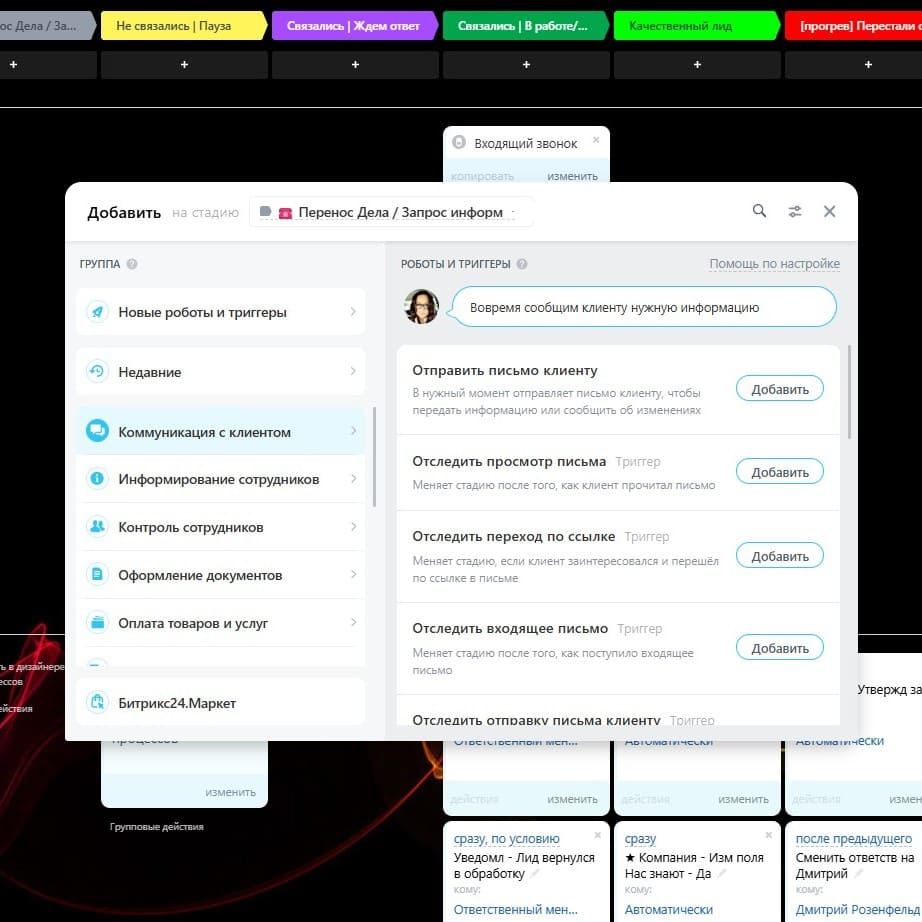Click the group list vertical scrollbar
Screen dimensions: 922x922
375,457
